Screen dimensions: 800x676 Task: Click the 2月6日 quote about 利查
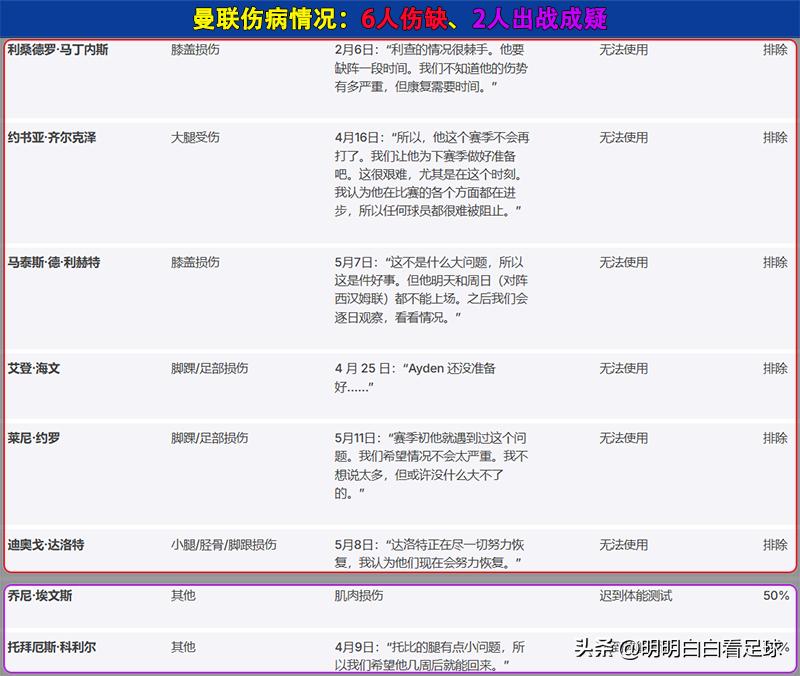click(x=431, y=68)
